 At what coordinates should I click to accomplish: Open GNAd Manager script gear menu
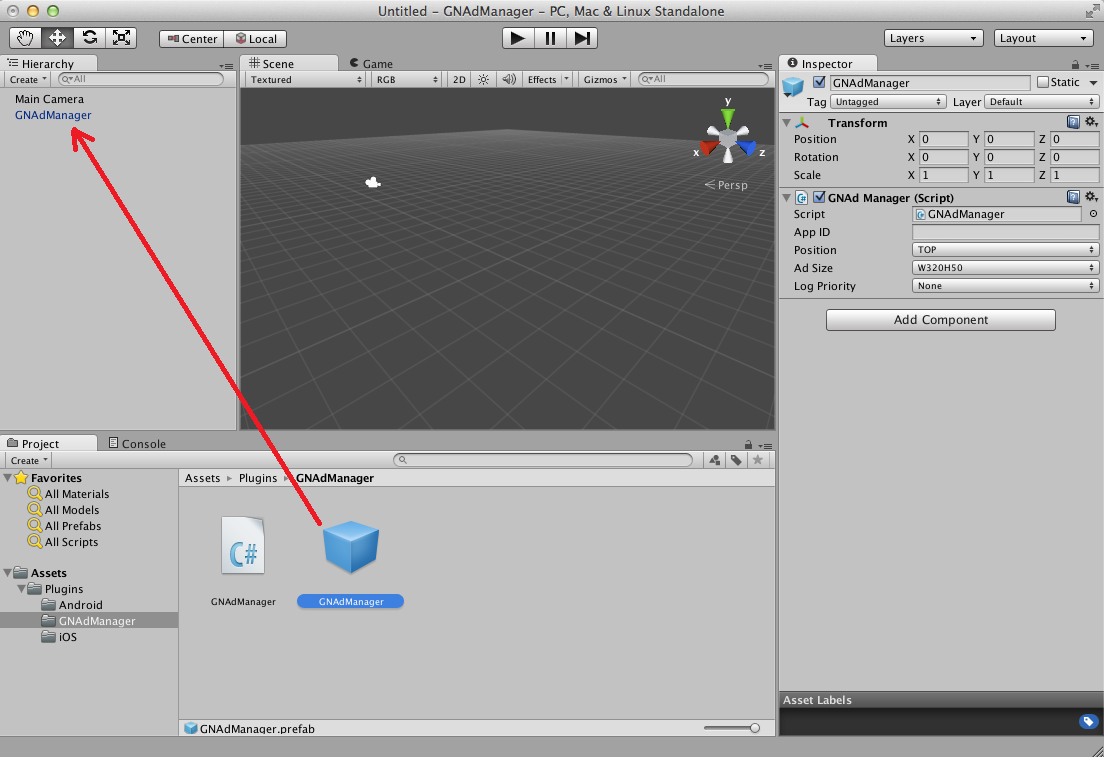click(1091, 197)
